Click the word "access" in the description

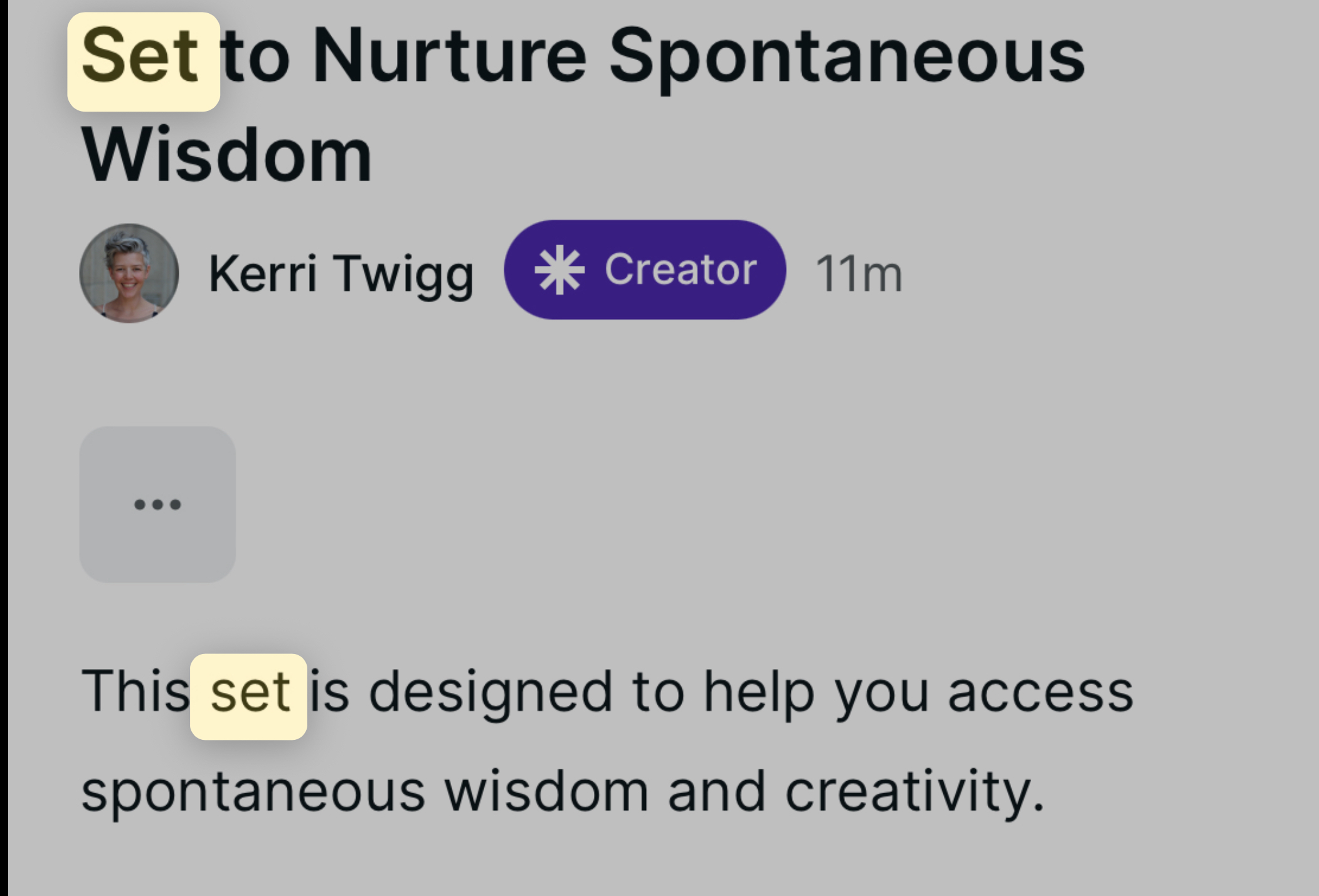tap(1040, 692)
